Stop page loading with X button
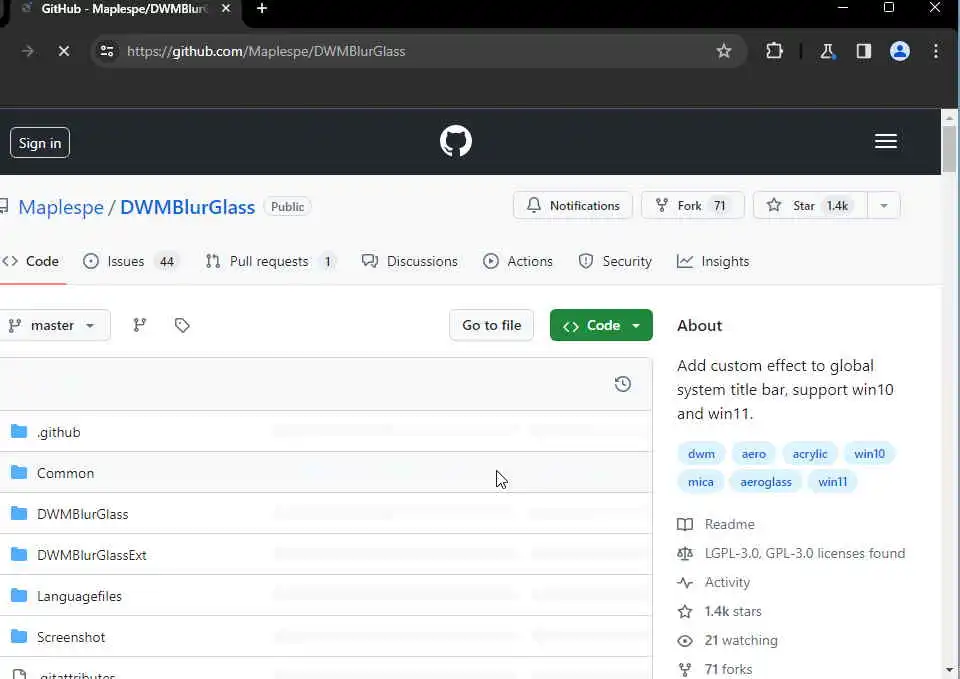Screen dimensions: 960x679 (x=64, y=51)
